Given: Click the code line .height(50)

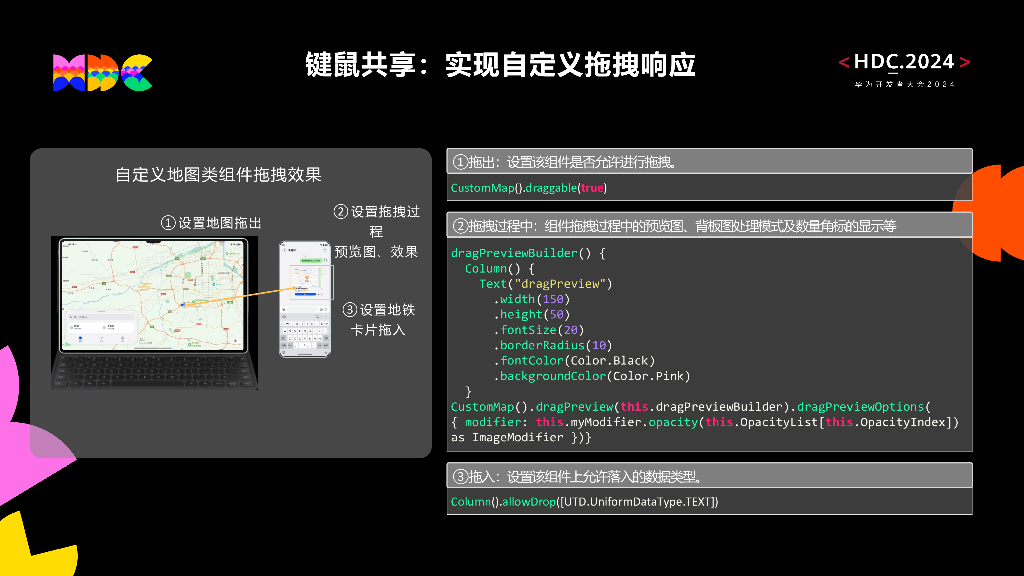Looking at the screenshot, I should point(532,315).
